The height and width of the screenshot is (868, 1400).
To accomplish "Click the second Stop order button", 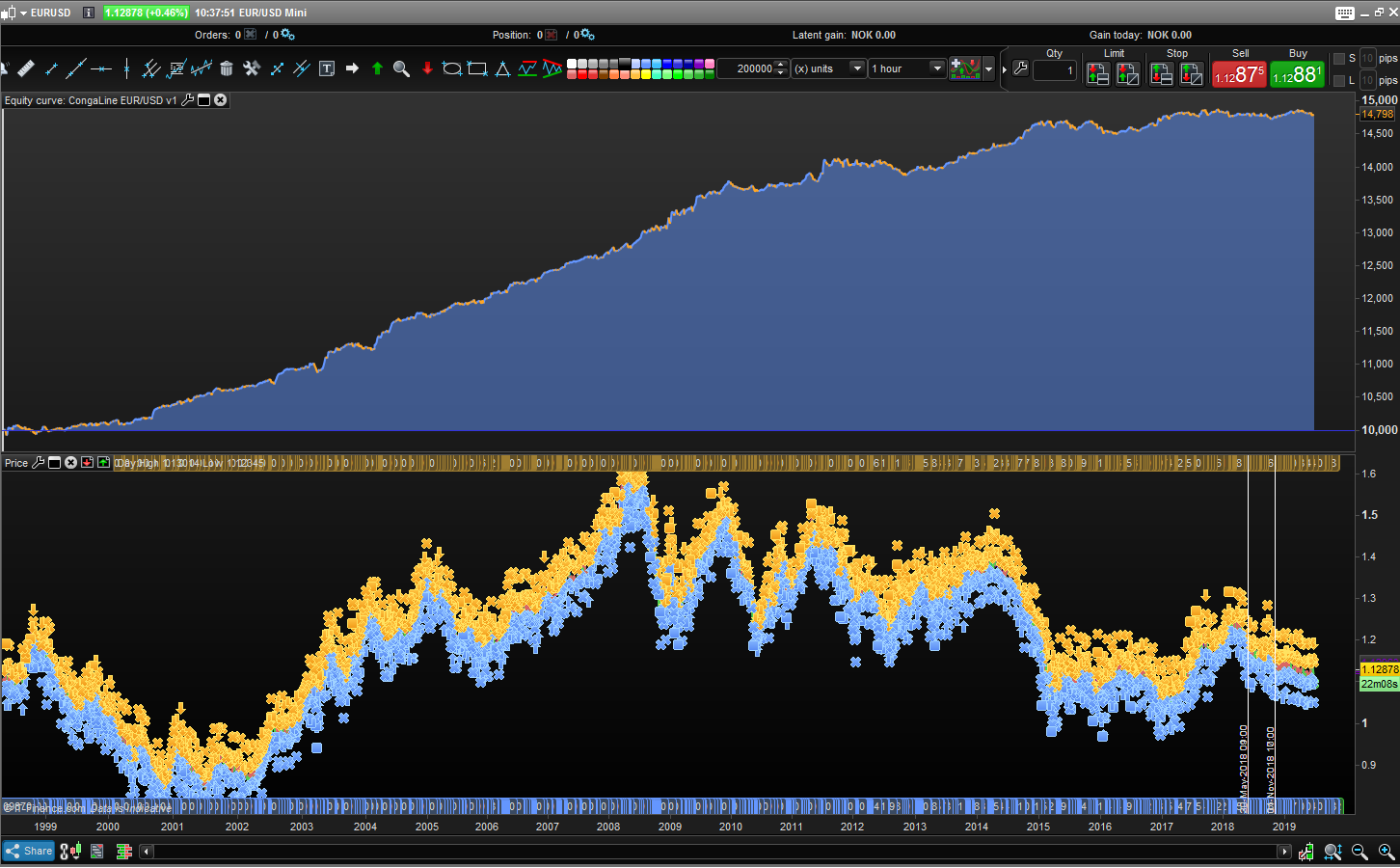I will (1192, 74).
